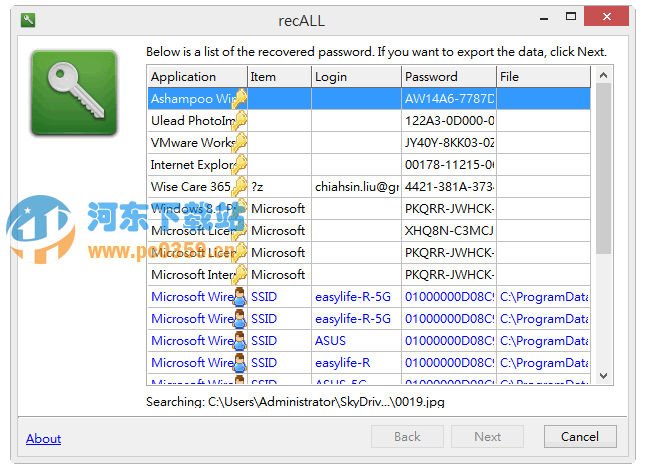Sort by the Item column header
The height and width of the screenshot is (465, 656).
279,77
